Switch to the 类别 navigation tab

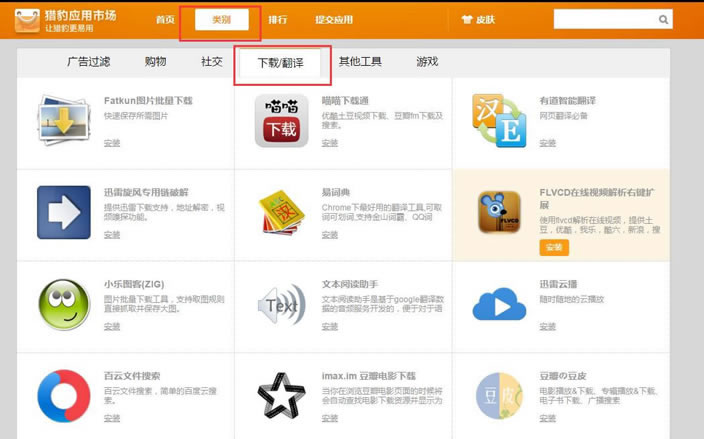[221, 20]
